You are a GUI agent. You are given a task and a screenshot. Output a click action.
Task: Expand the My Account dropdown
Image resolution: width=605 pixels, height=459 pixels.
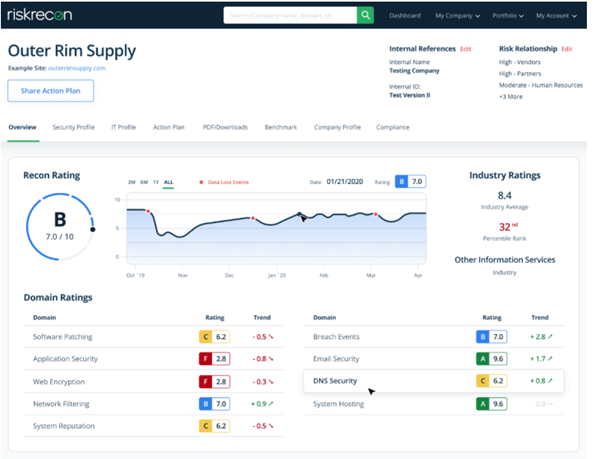pos(556,15)
